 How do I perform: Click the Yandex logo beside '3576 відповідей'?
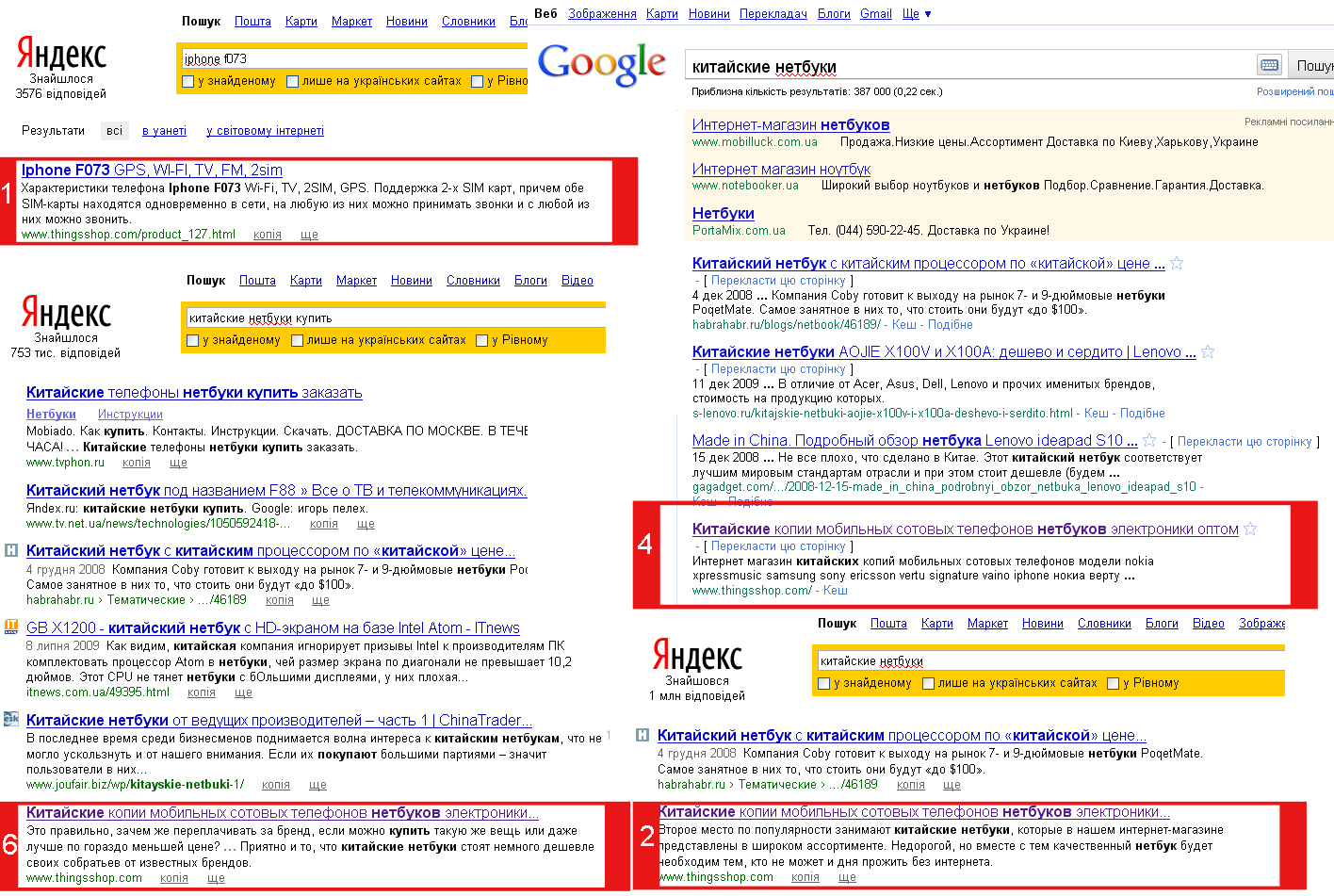(61, 55)
